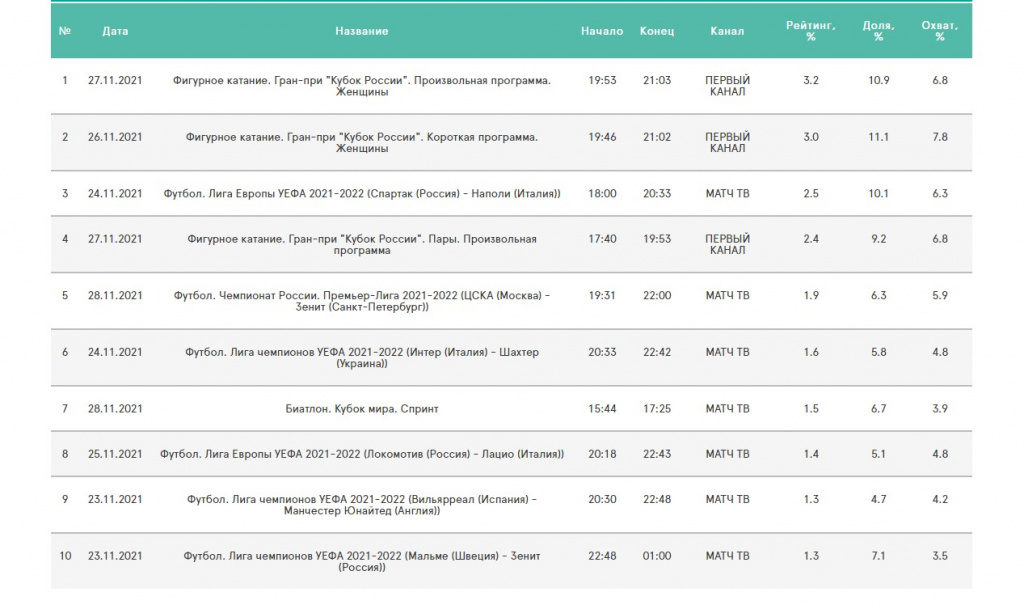Screen dimensions: 1024x609
Task: Click the "Конец" column header
Action: (x=656, y=31)
